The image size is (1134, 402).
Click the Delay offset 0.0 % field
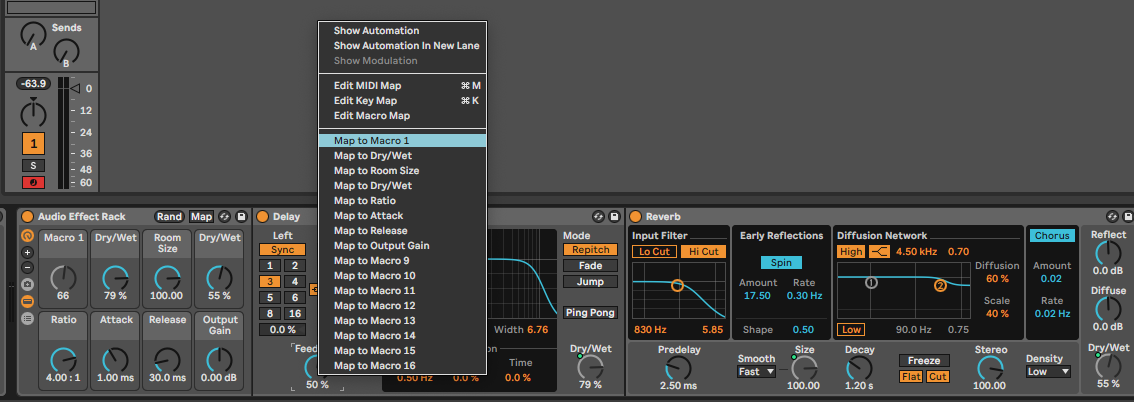tap(282, 330)
